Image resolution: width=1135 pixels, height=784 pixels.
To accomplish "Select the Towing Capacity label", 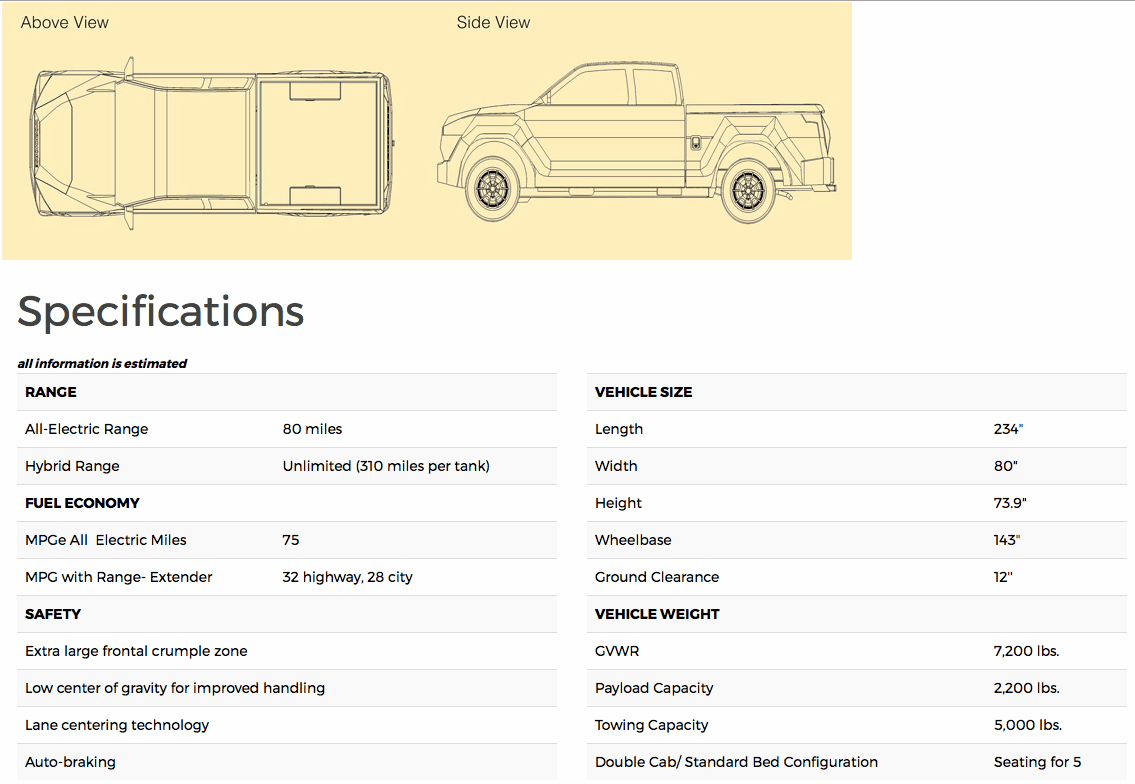I will click(651, 725).
